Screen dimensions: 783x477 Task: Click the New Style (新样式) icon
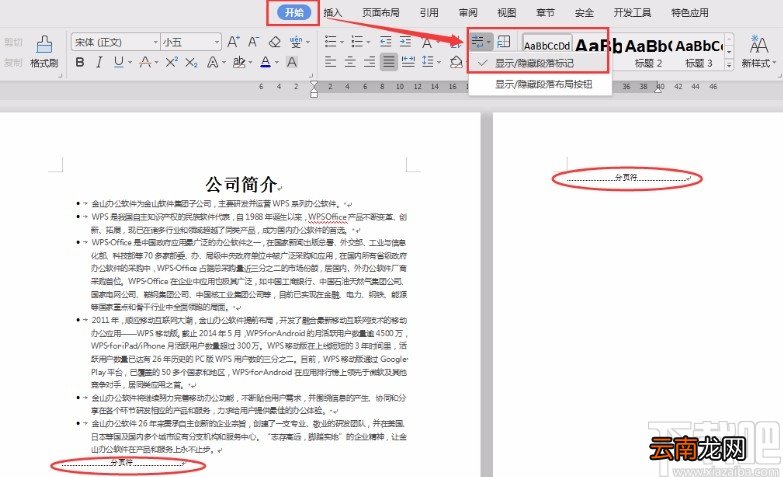pyautogui.click(x=759, y=45)
